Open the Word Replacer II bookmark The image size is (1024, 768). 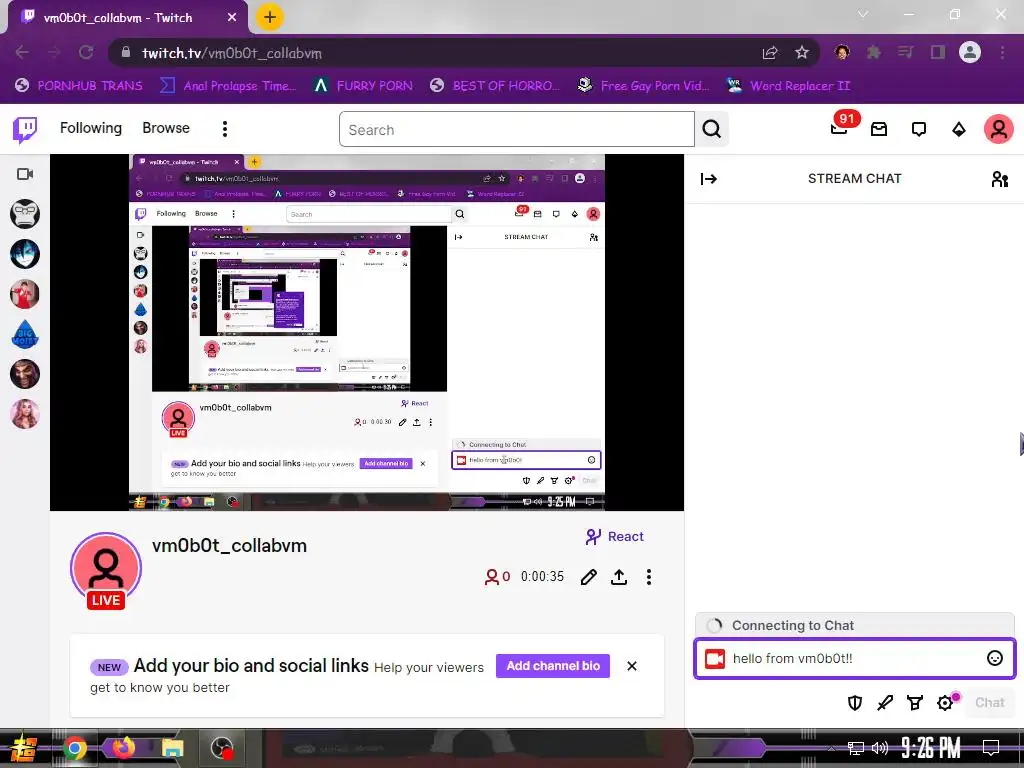click(788, 86)
